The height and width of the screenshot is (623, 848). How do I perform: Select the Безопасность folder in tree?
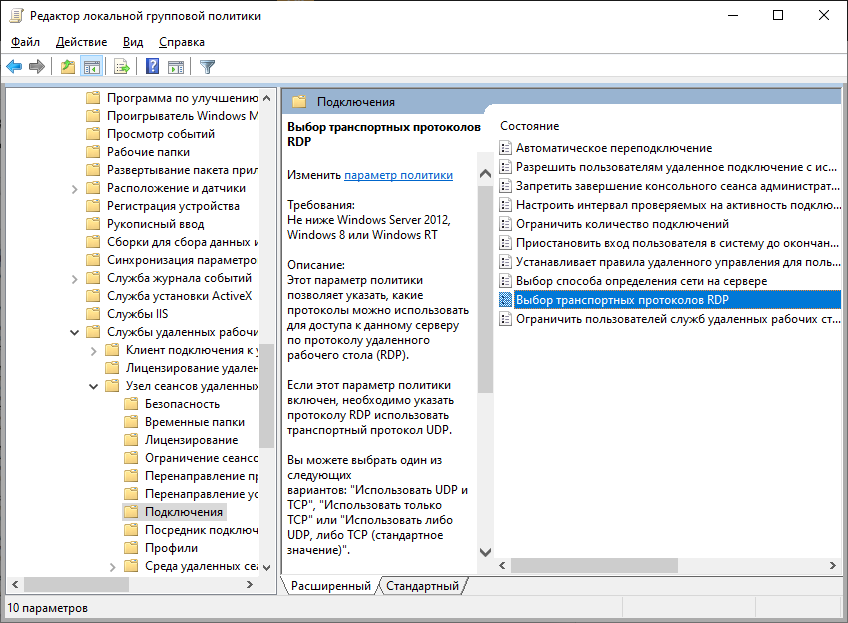click(x=182, y=404)
